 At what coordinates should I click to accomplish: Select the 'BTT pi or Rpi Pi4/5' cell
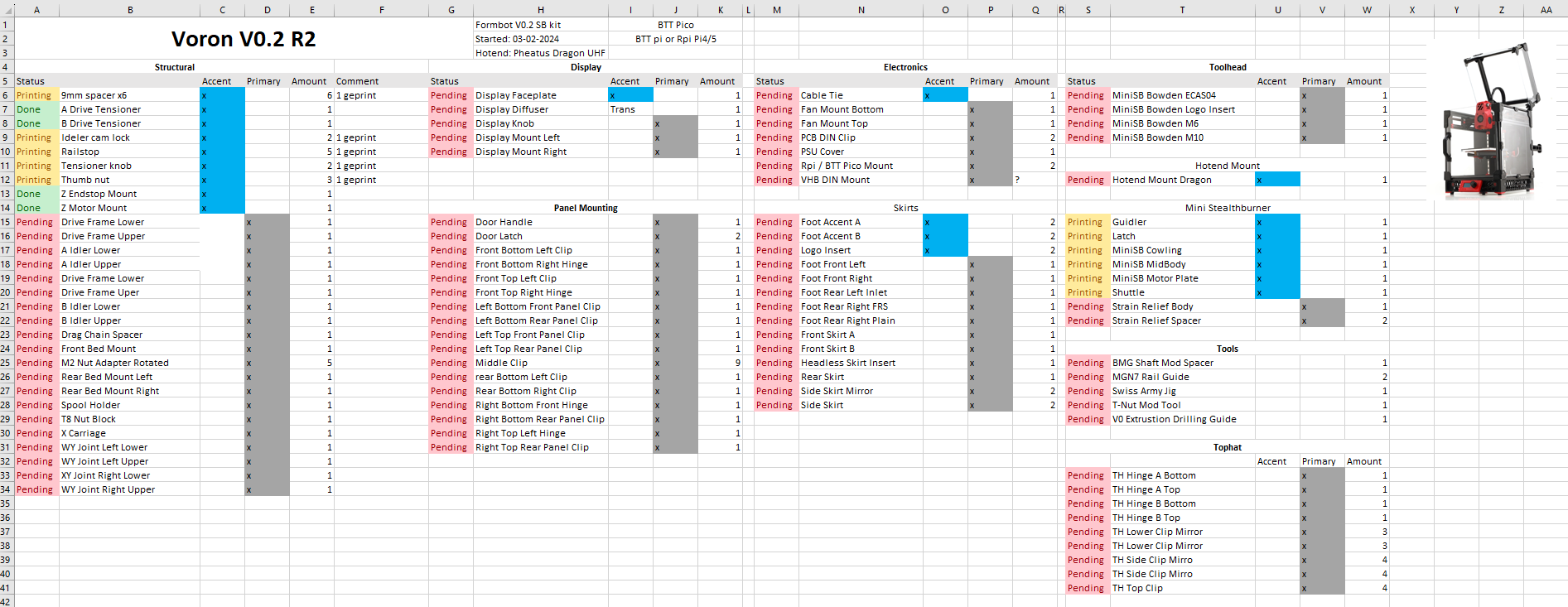(x=675, y=39)
